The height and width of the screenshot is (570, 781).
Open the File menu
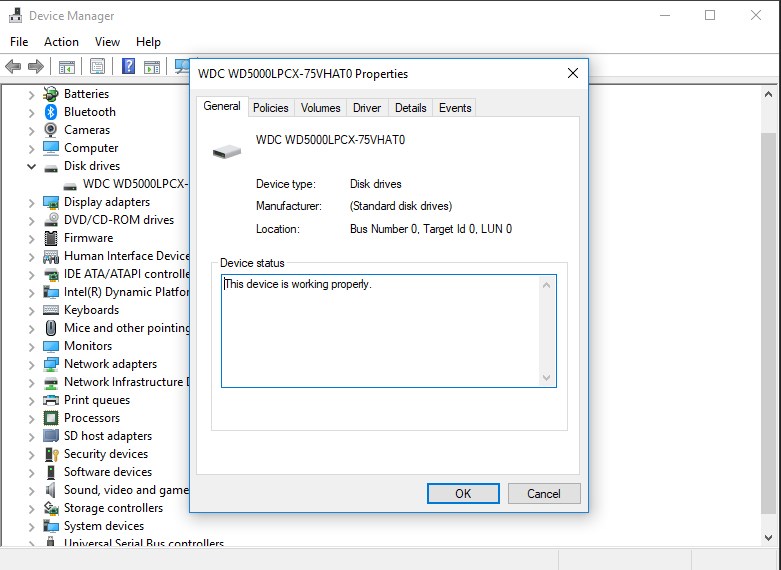tap(19, 42)
